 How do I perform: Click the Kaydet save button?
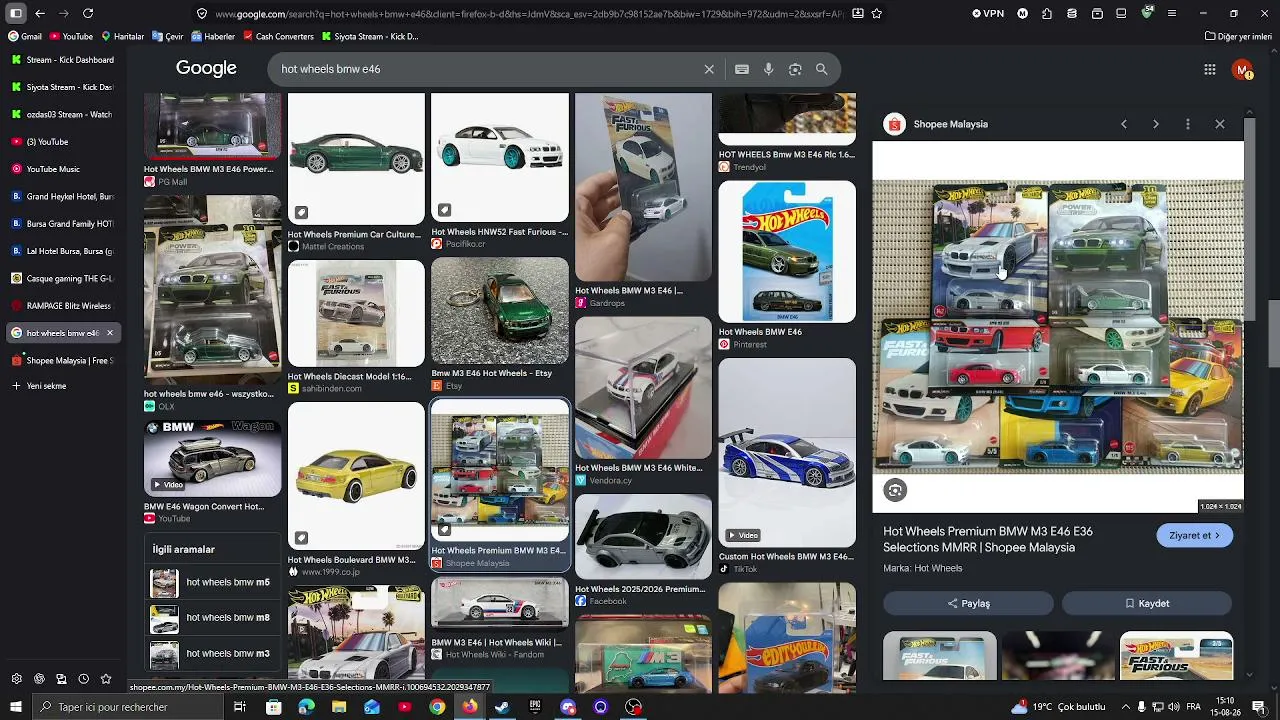tap(1147, 603)
